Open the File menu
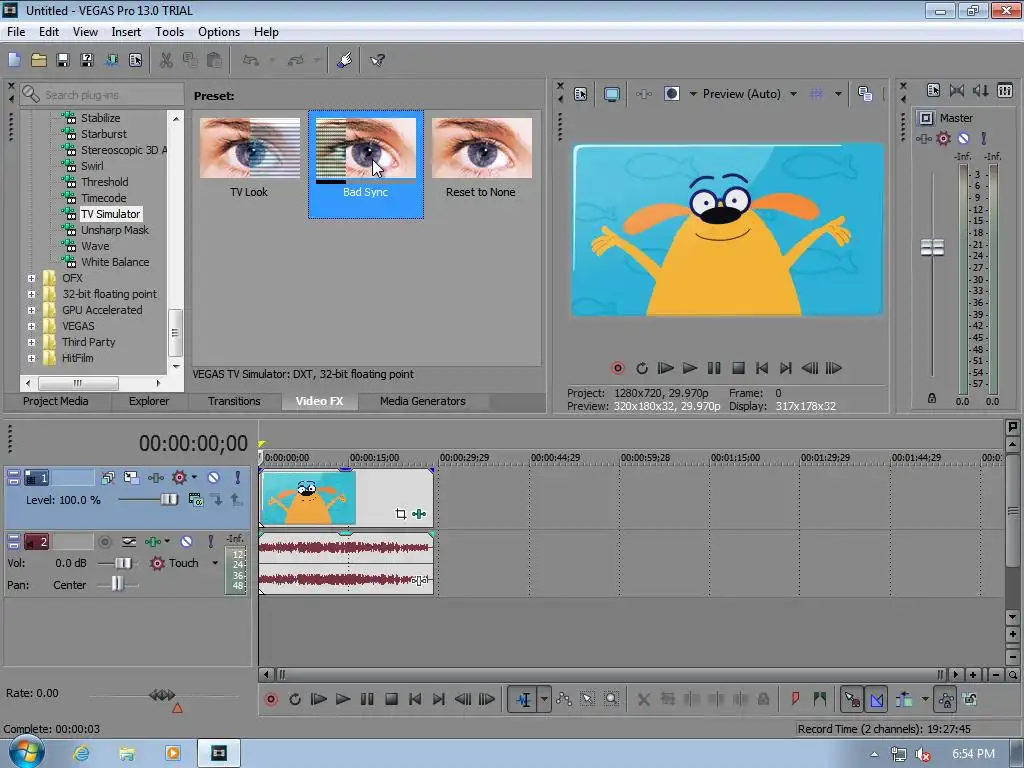Screen dimensions: 1024x768 point(16,31)
